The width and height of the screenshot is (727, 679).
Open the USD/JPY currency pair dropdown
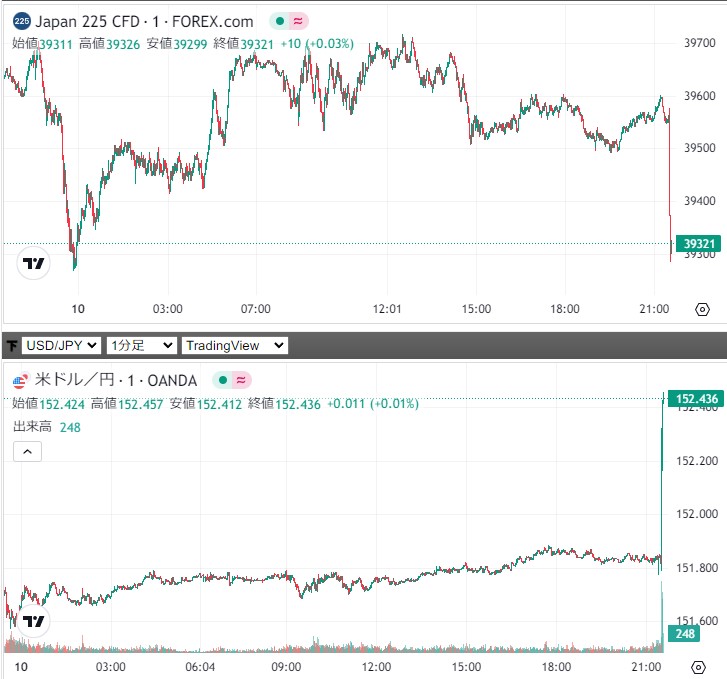pyautogui.click(x=61, y=346)
